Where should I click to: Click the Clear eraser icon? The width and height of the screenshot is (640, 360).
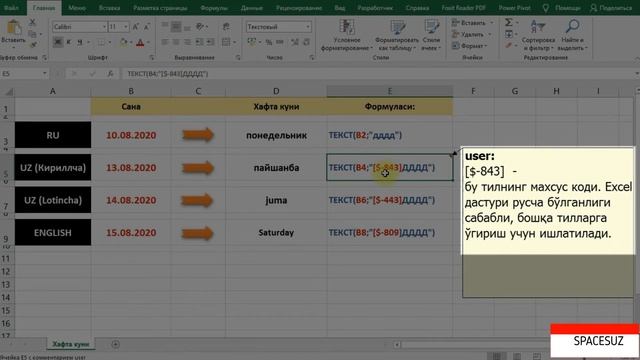(x=508, y=46)
